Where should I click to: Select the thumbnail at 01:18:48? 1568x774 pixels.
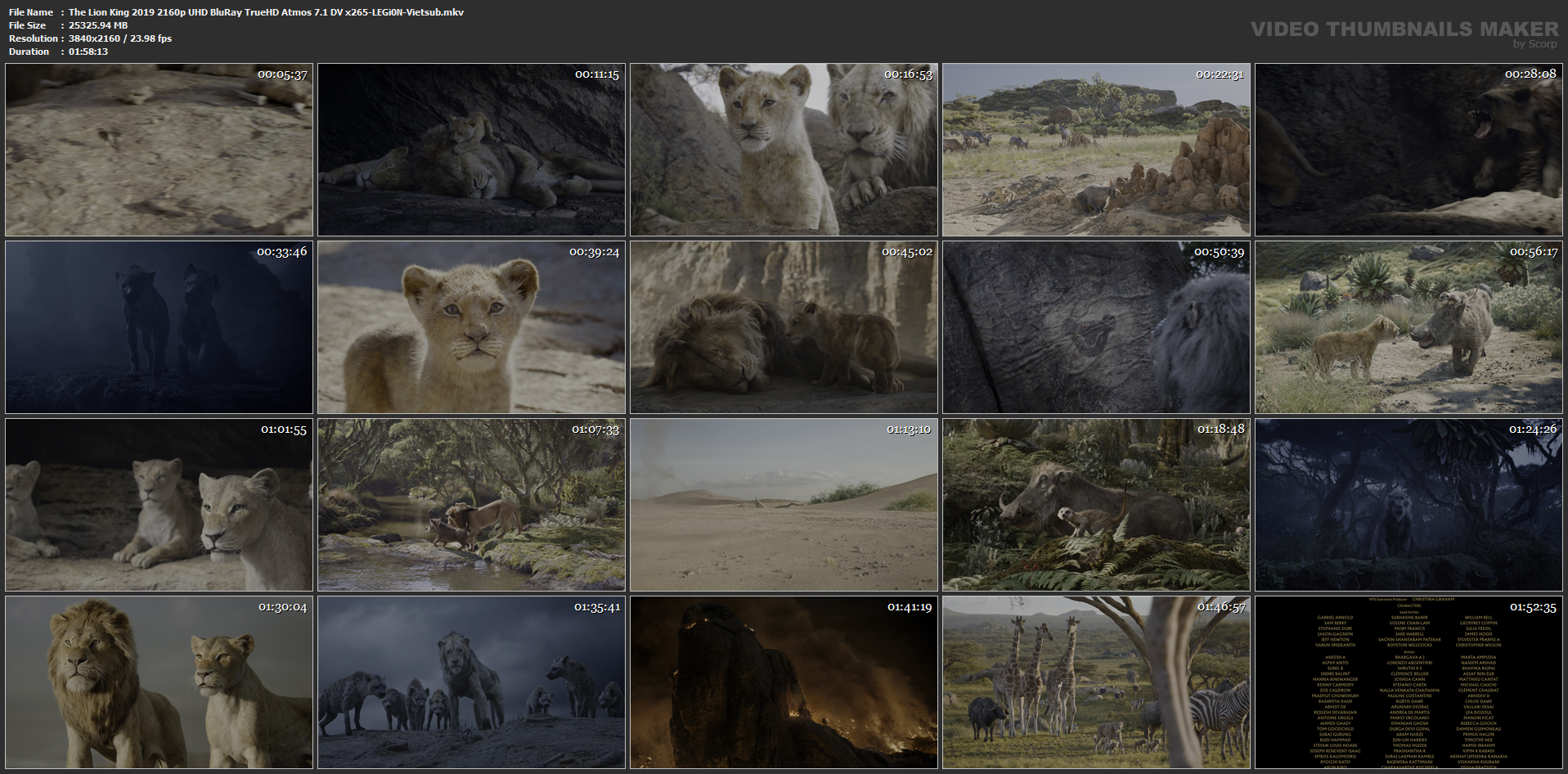[1096, 505]
